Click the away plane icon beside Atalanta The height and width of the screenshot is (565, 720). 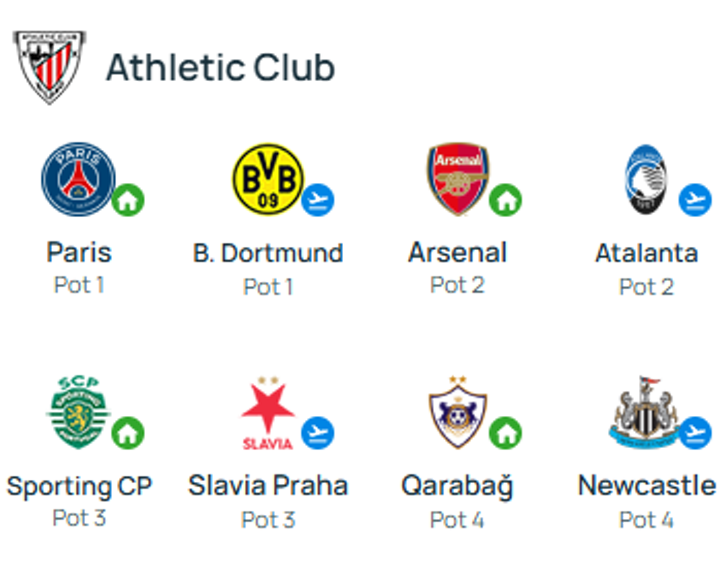click(695, 200)
